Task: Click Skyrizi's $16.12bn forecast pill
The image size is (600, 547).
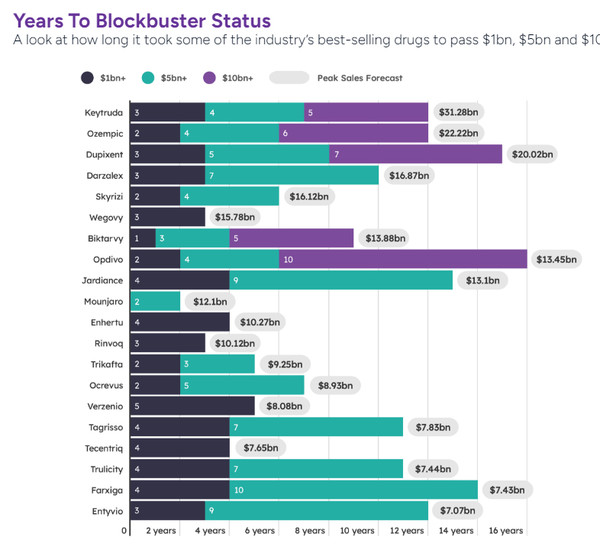Action: 308,196
